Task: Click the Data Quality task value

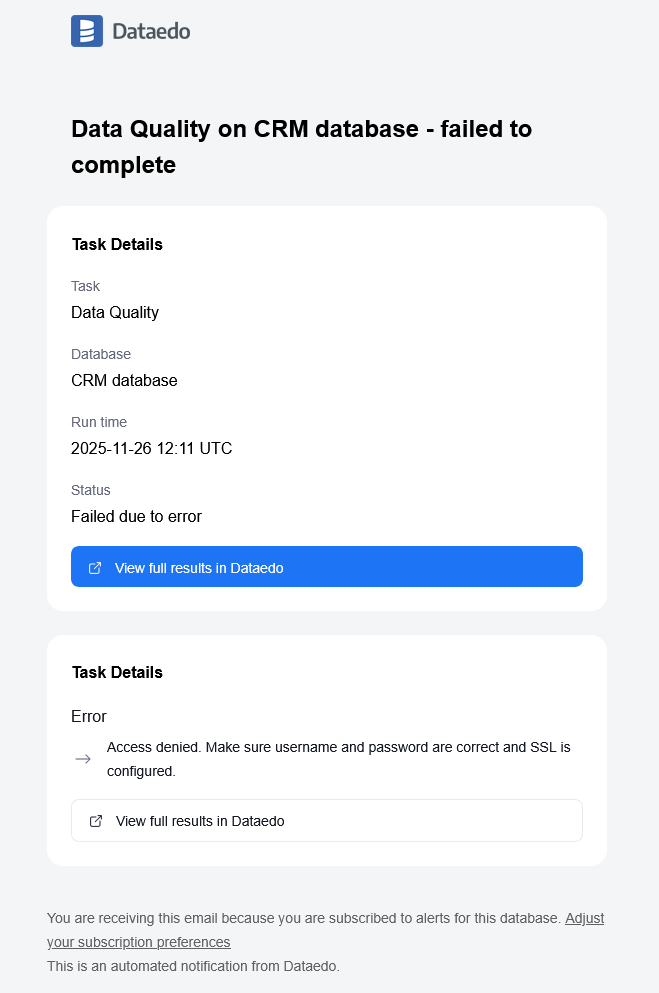Action: pos(115,312)
